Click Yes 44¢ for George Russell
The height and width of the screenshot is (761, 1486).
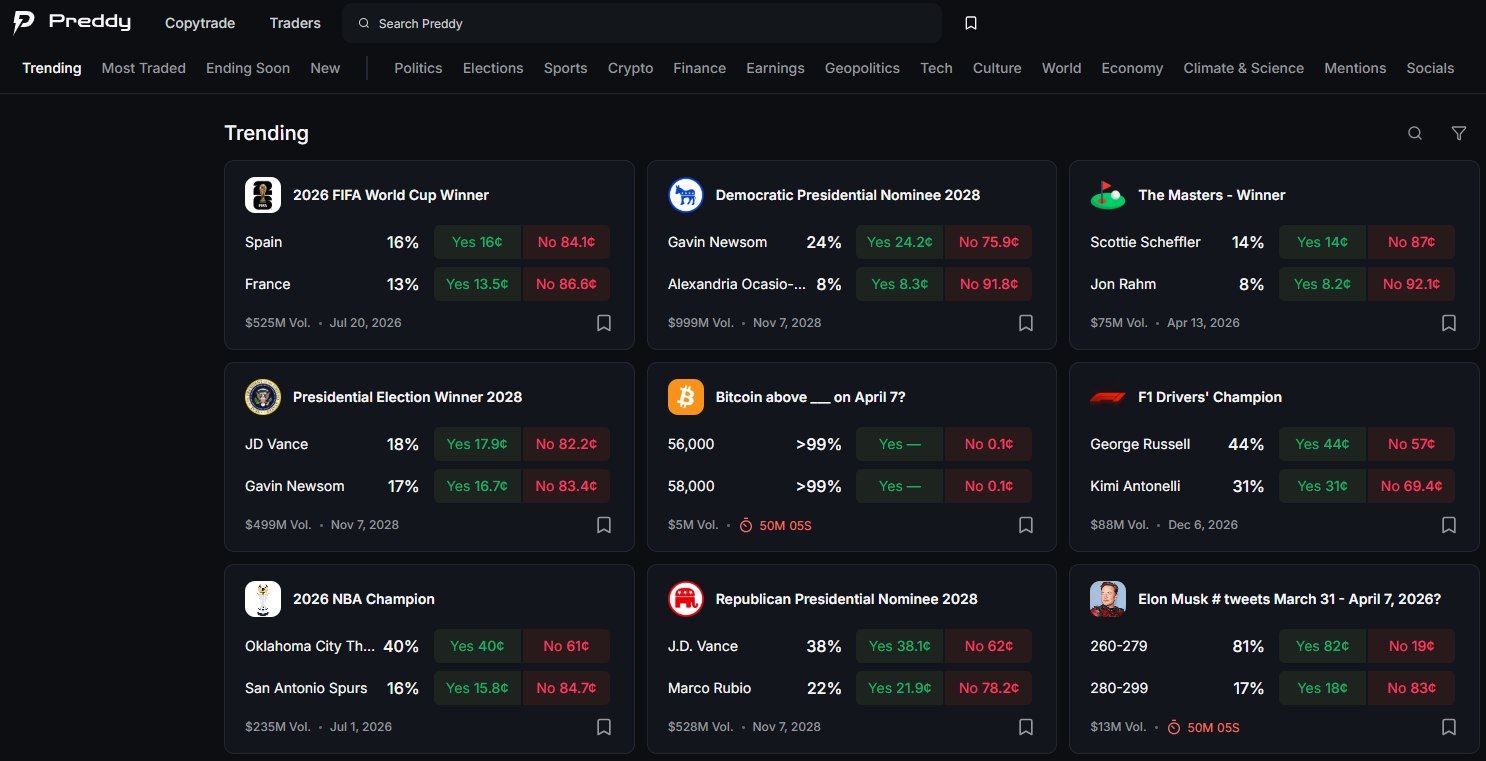click(1322, 444)
